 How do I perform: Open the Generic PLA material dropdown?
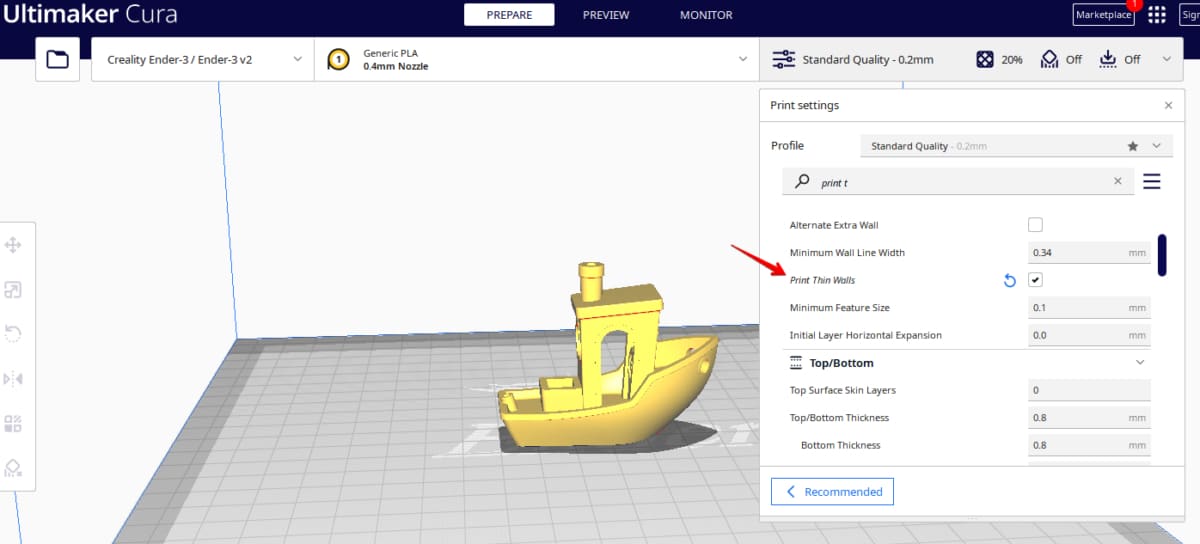click(537, 60)
